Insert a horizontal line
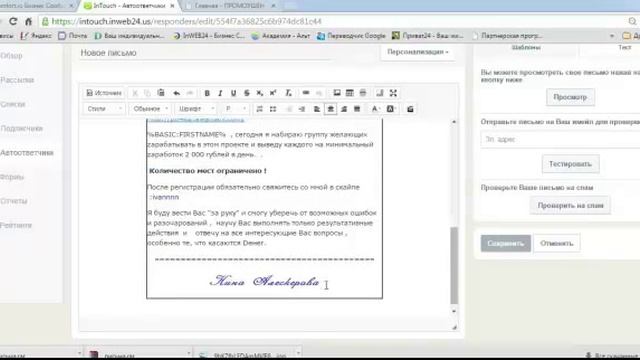Viewport: 640px width, 360px height. click(362, 93)
